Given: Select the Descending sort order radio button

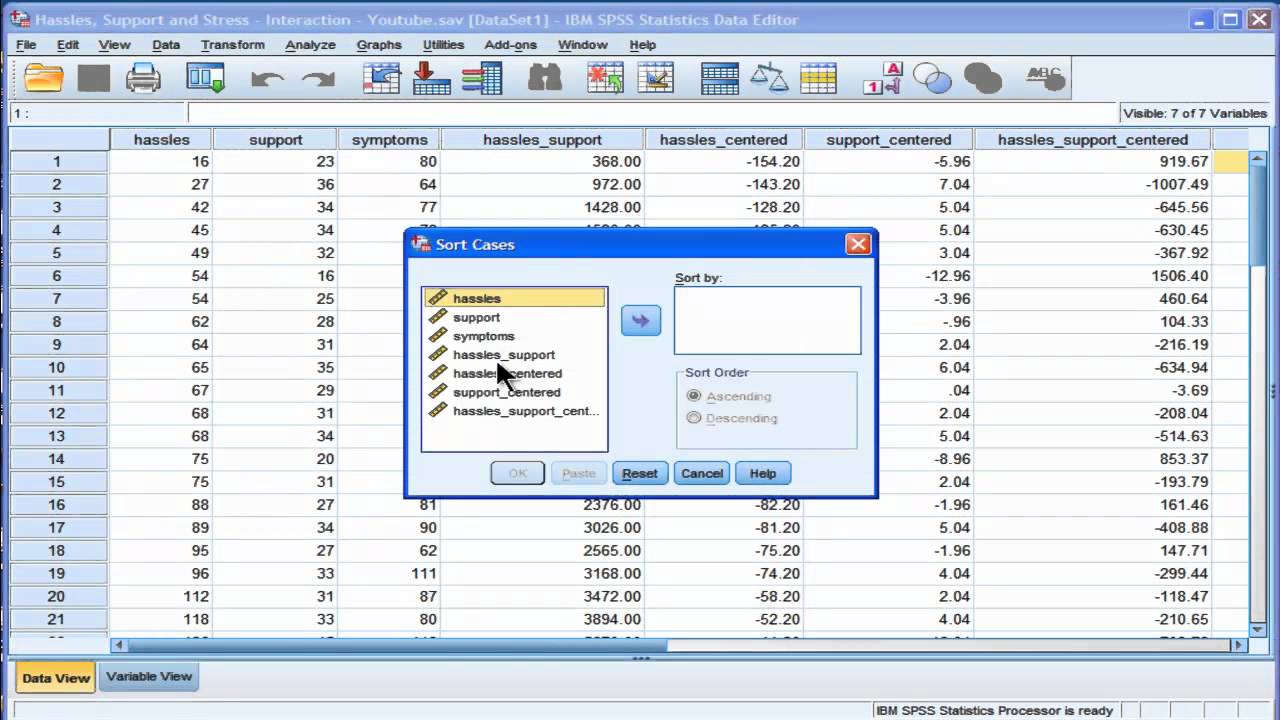Looking at the screenshot, I should click(694, 418).
